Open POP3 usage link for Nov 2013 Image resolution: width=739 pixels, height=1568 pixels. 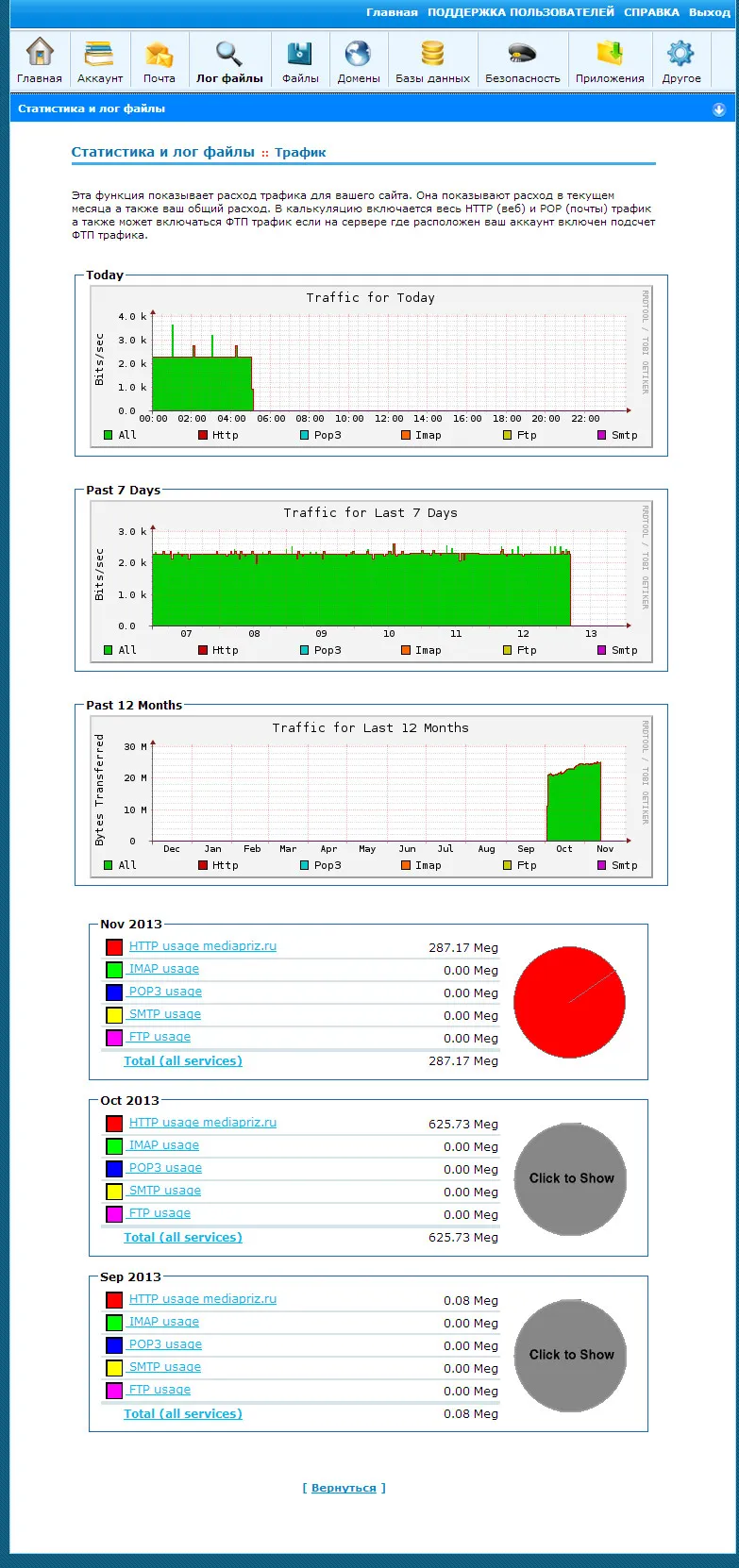click(x=165, y=992)
